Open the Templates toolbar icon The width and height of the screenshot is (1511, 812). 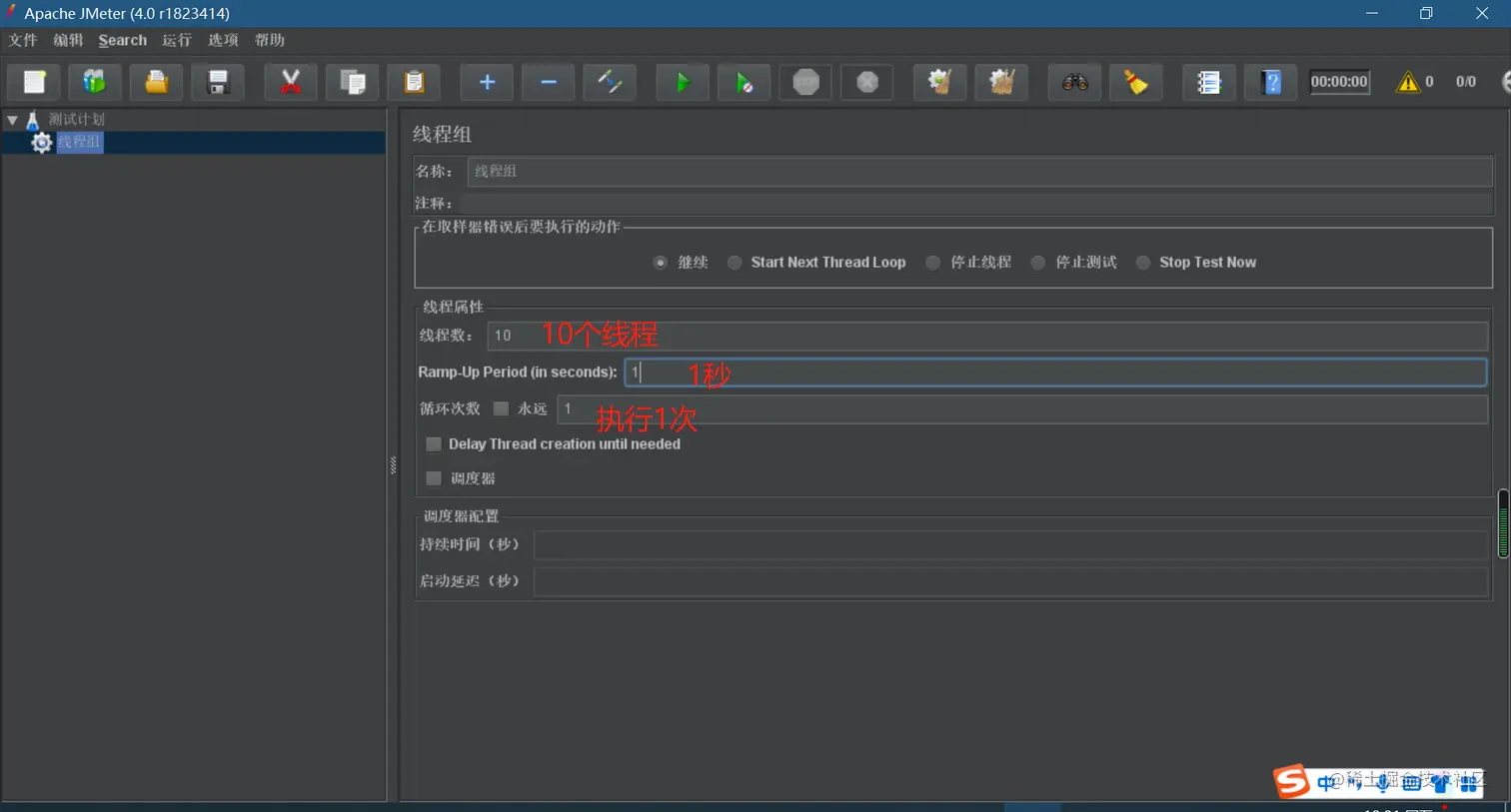point(95,82)
